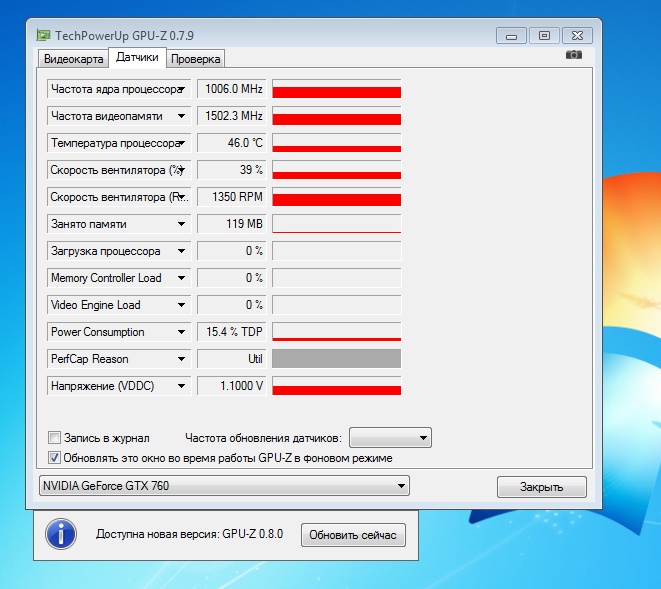Viewport: 661px width, 589px height.
Task: Click the 119 MB memory value
Action: click(232, 224)
